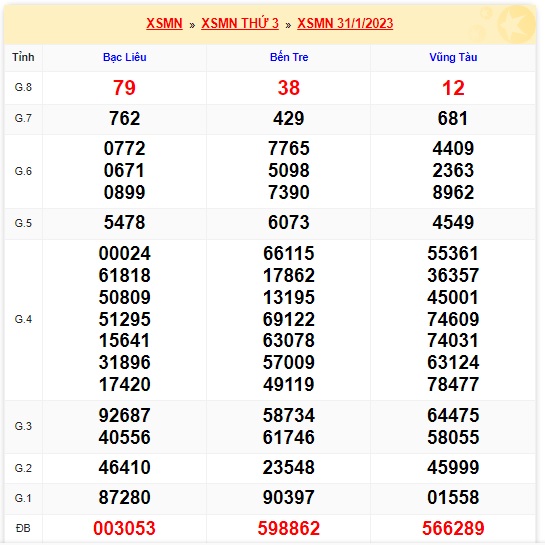Select the G.4 number 57009

point(289,363)
